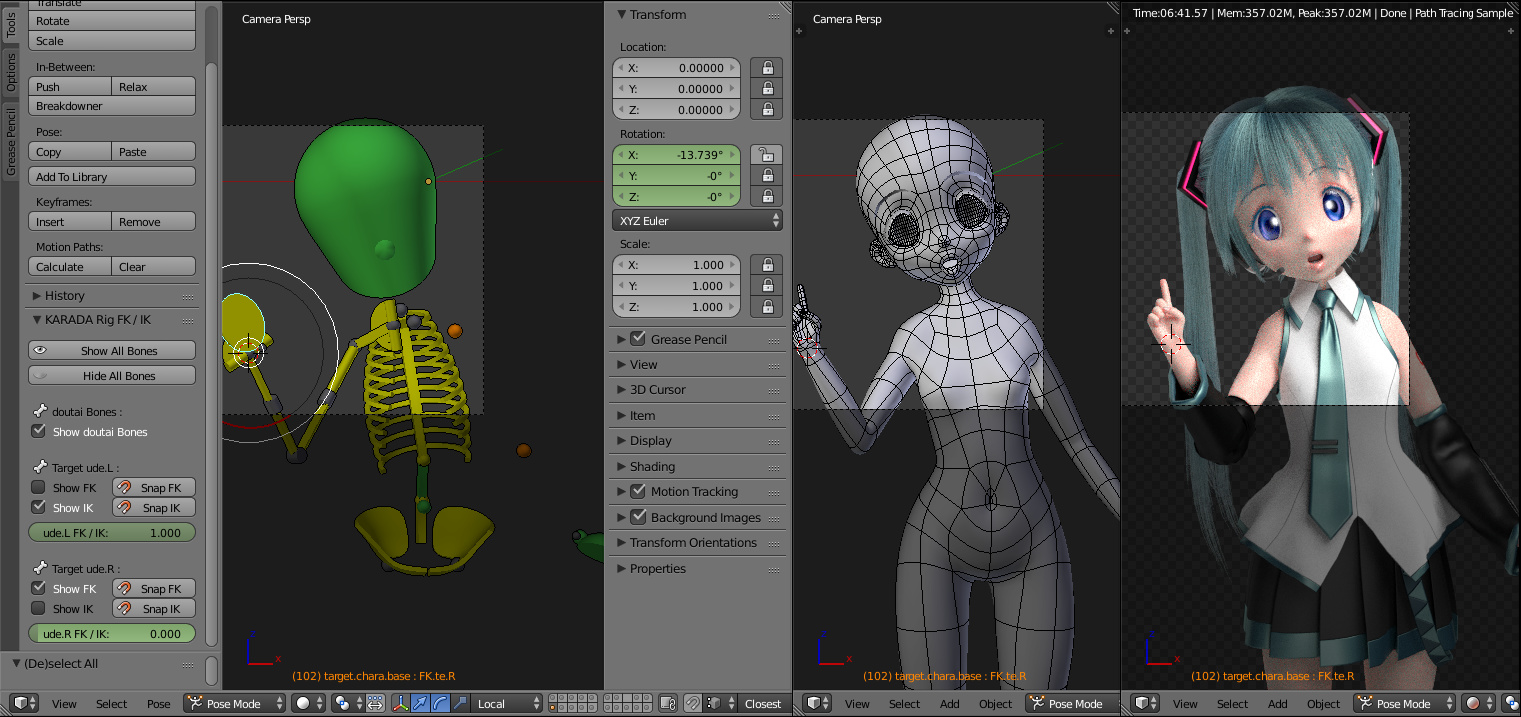Click the tool shelf vertical scrollbar
The height and width of the screenshot is (717, 1521).
tap(211, 355)
